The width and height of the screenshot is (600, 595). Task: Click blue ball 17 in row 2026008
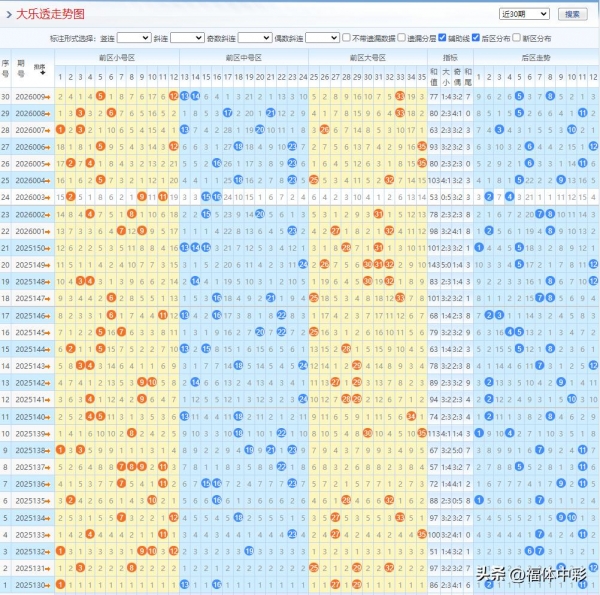[x=228, y=113]
